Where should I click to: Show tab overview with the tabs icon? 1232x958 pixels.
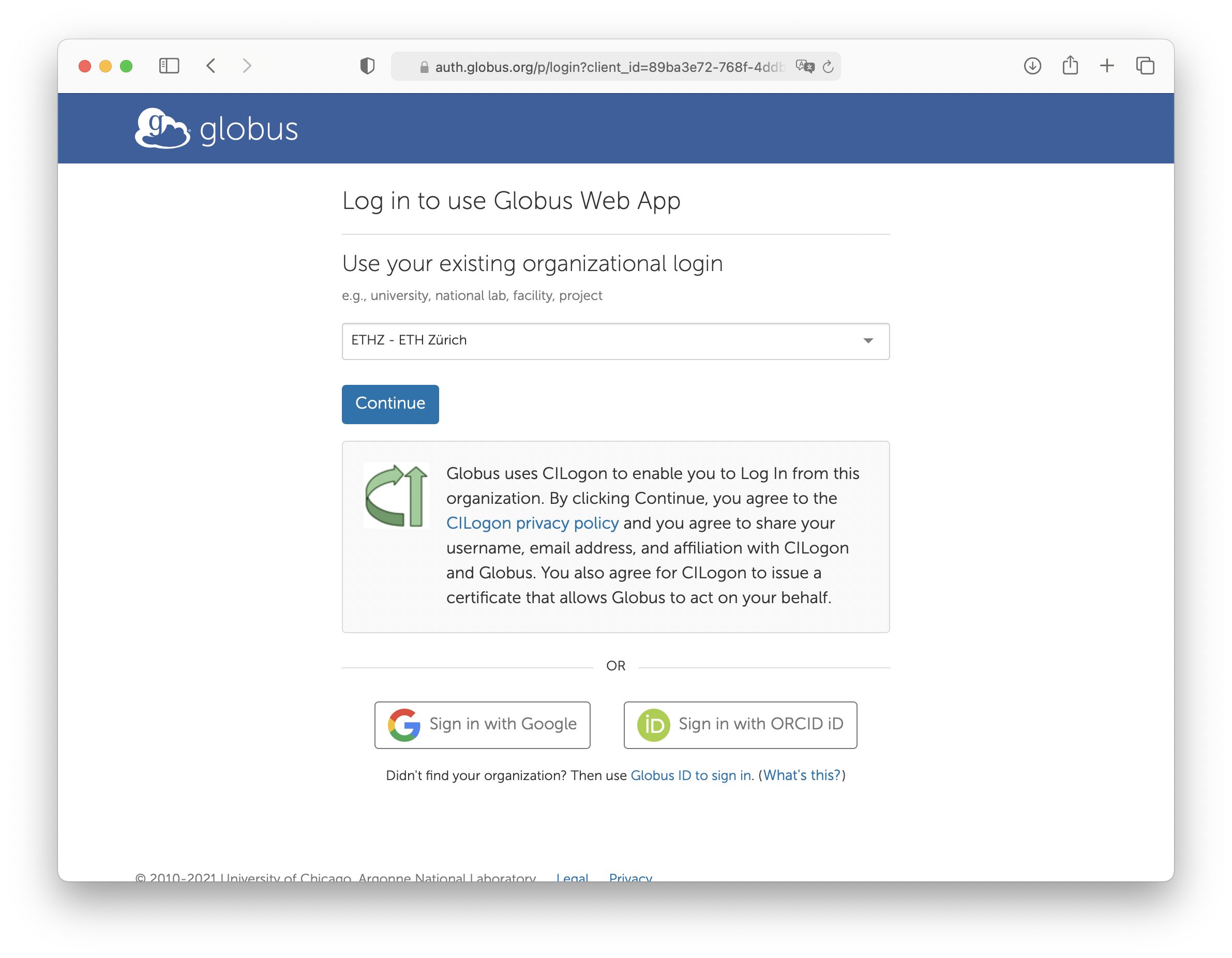[x=1145, y=66]
